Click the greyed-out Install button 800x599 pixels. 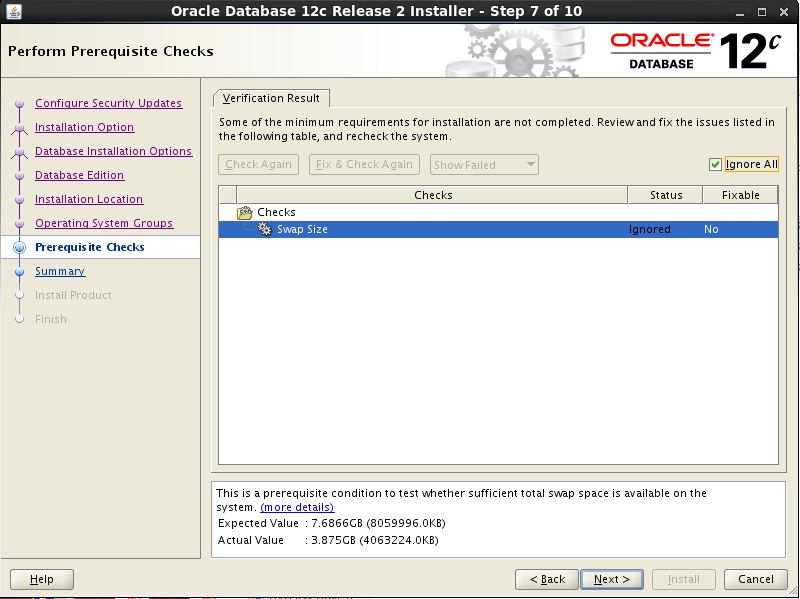(684, 579)
